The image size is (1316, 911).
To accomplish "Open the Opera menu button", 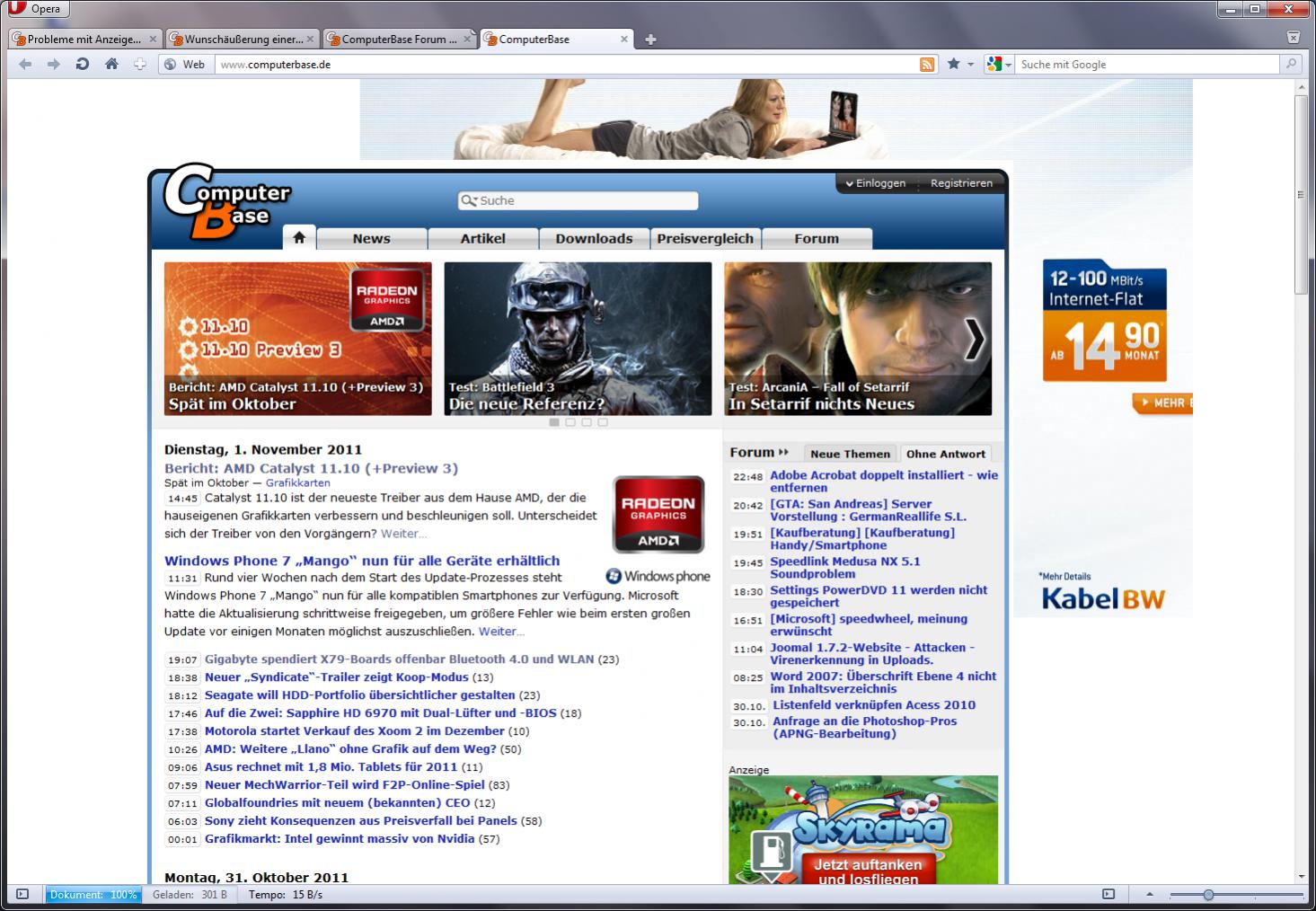I will pyautogui.click(x=36, y=9).
